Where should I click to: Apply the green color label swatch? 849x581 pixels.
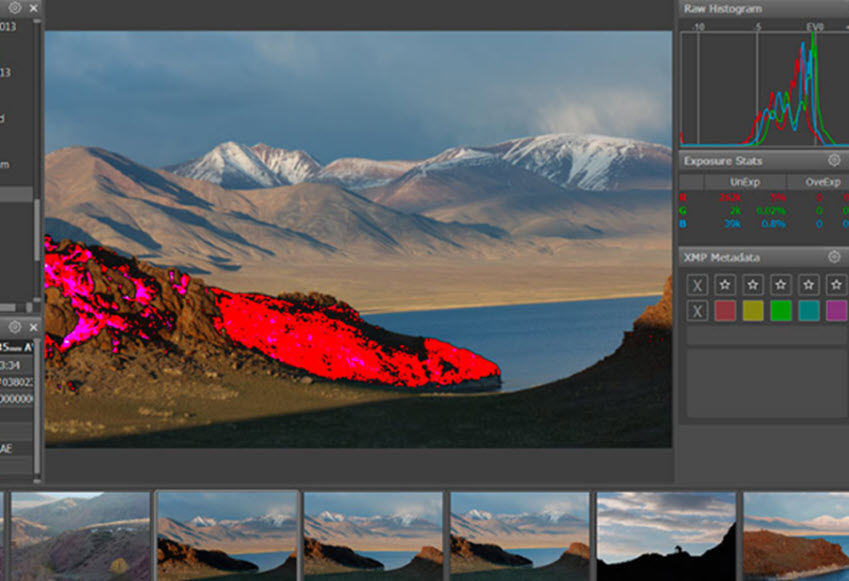[779, 310]
